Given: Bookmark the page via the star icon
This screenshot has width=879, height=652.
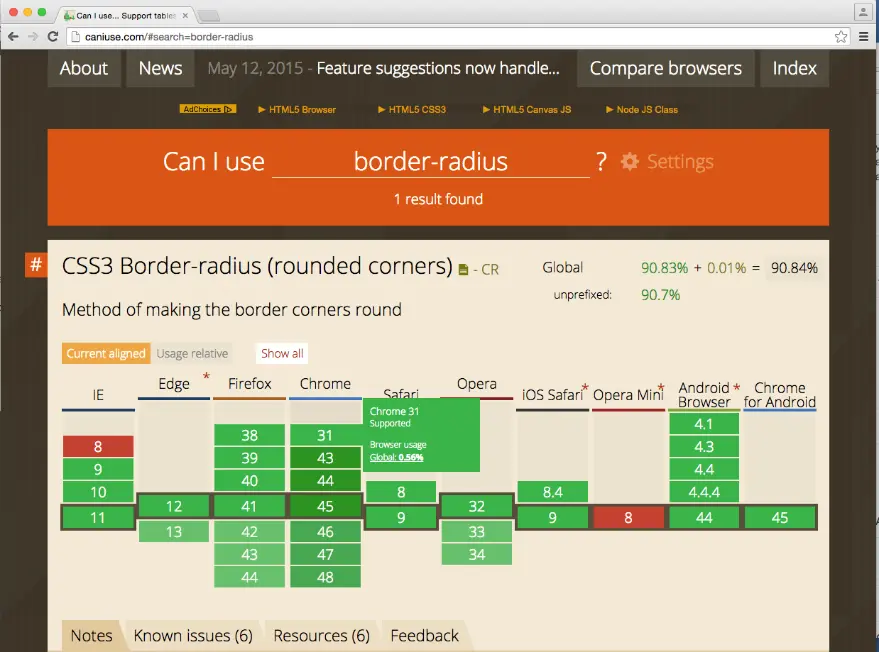Looking at the screenshot, I should tap(841, 34).
